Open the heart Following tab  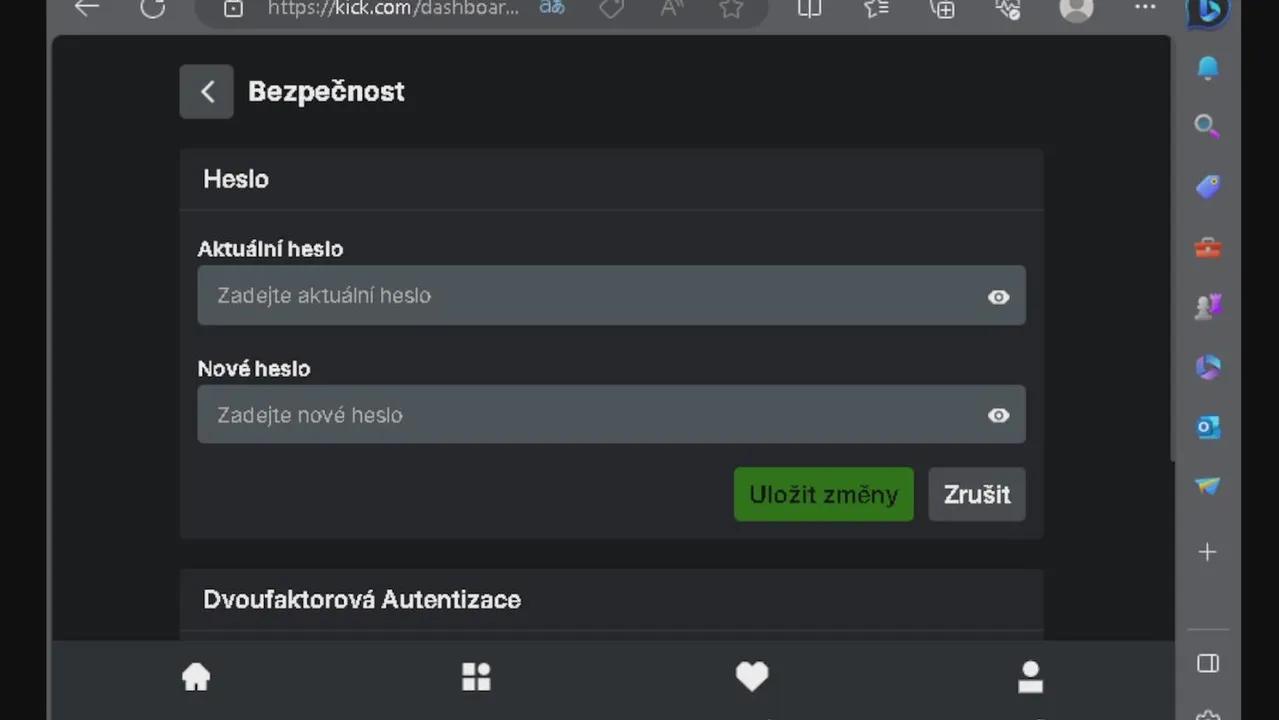point(752,677)
